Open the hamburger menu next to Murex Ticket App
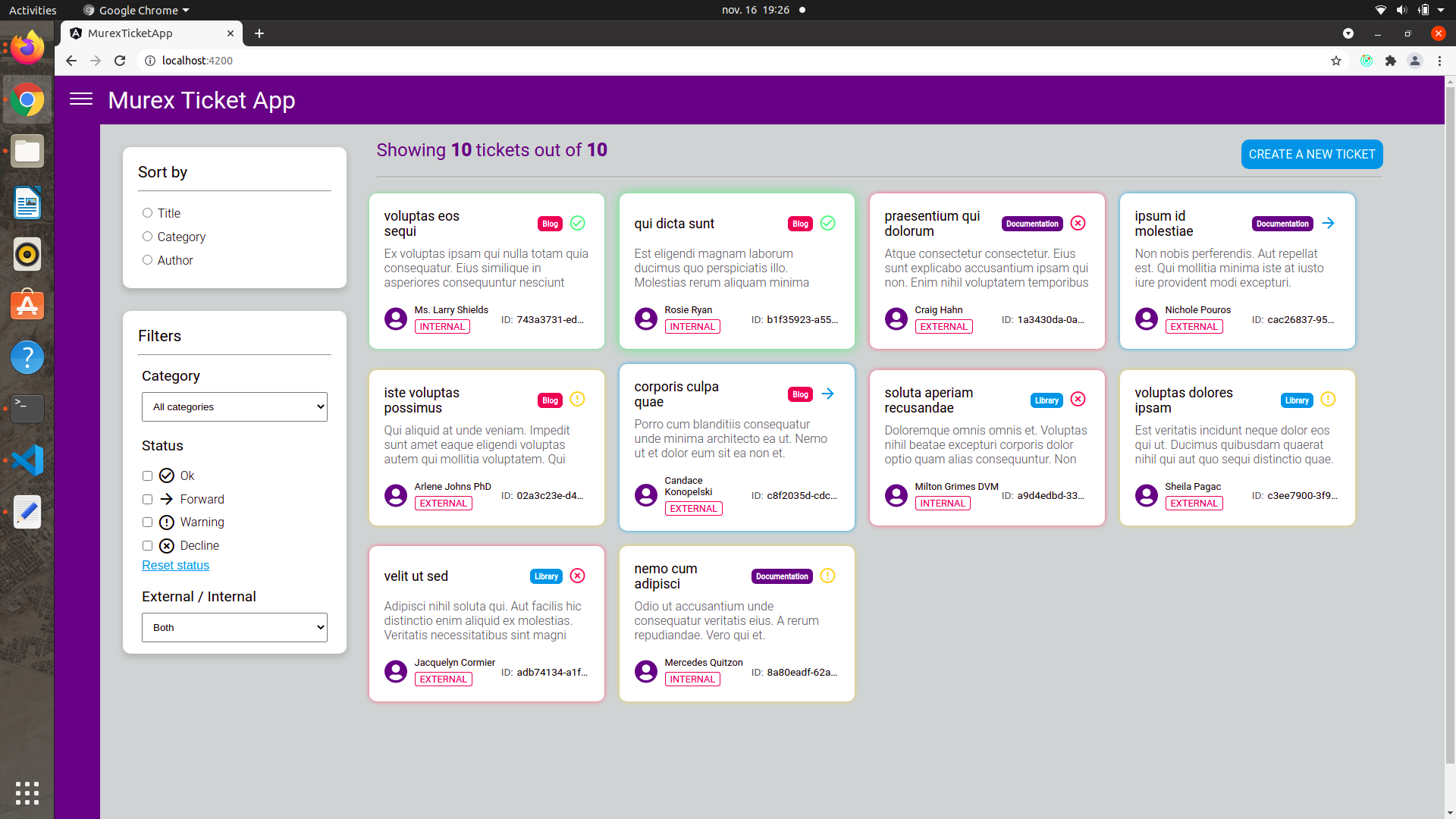 click(x=80, y=99)
